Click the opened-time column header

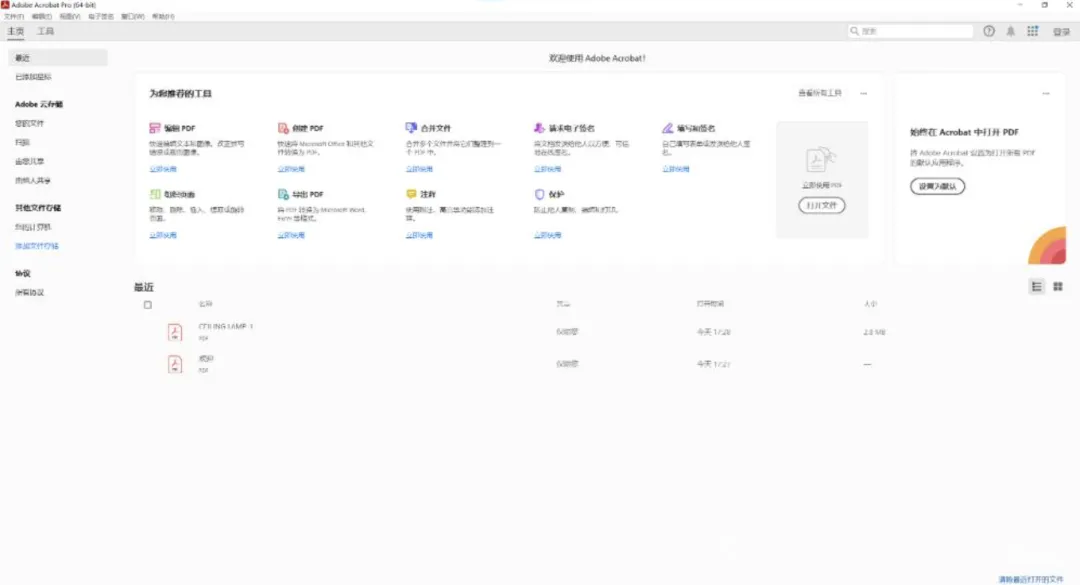[710, 304]
